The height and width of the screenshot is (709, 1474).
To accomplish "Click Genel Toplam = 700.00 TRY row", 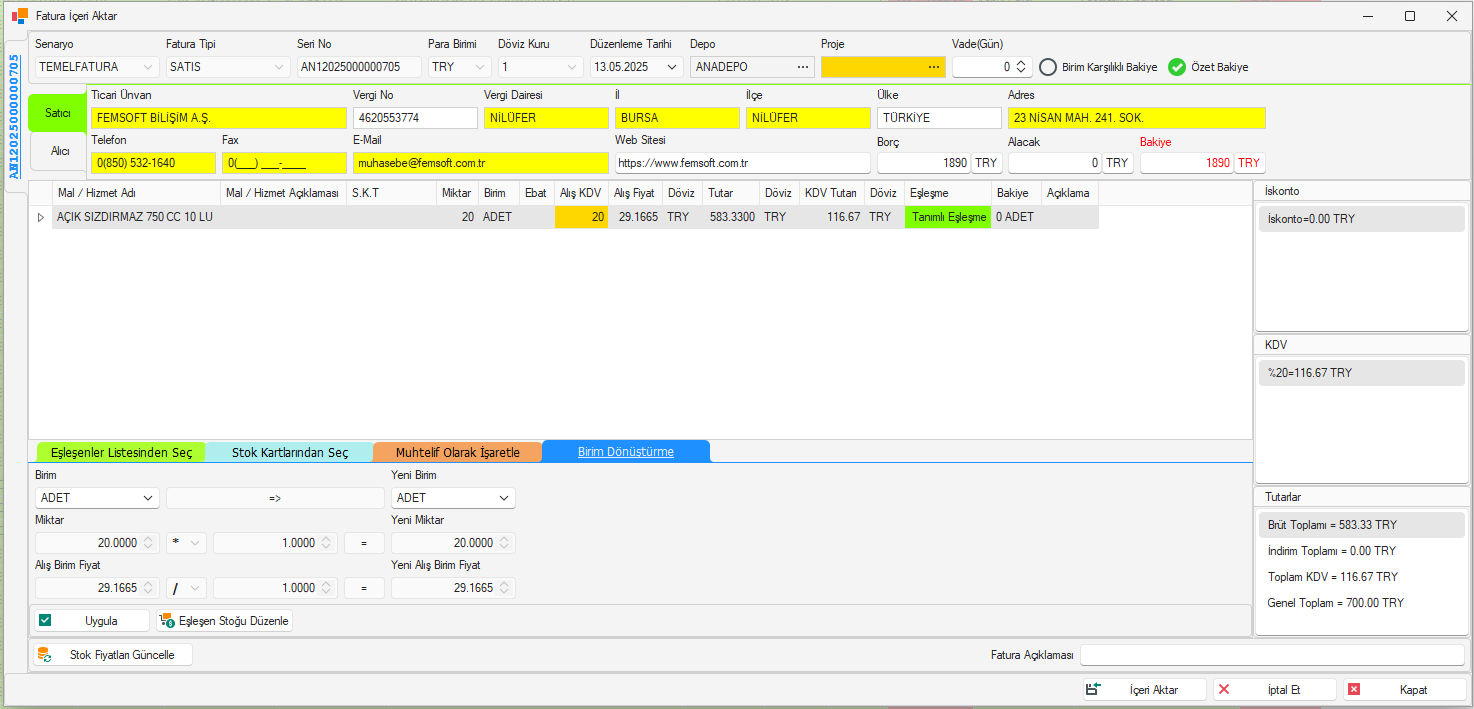I will [x=1362, y=603].
